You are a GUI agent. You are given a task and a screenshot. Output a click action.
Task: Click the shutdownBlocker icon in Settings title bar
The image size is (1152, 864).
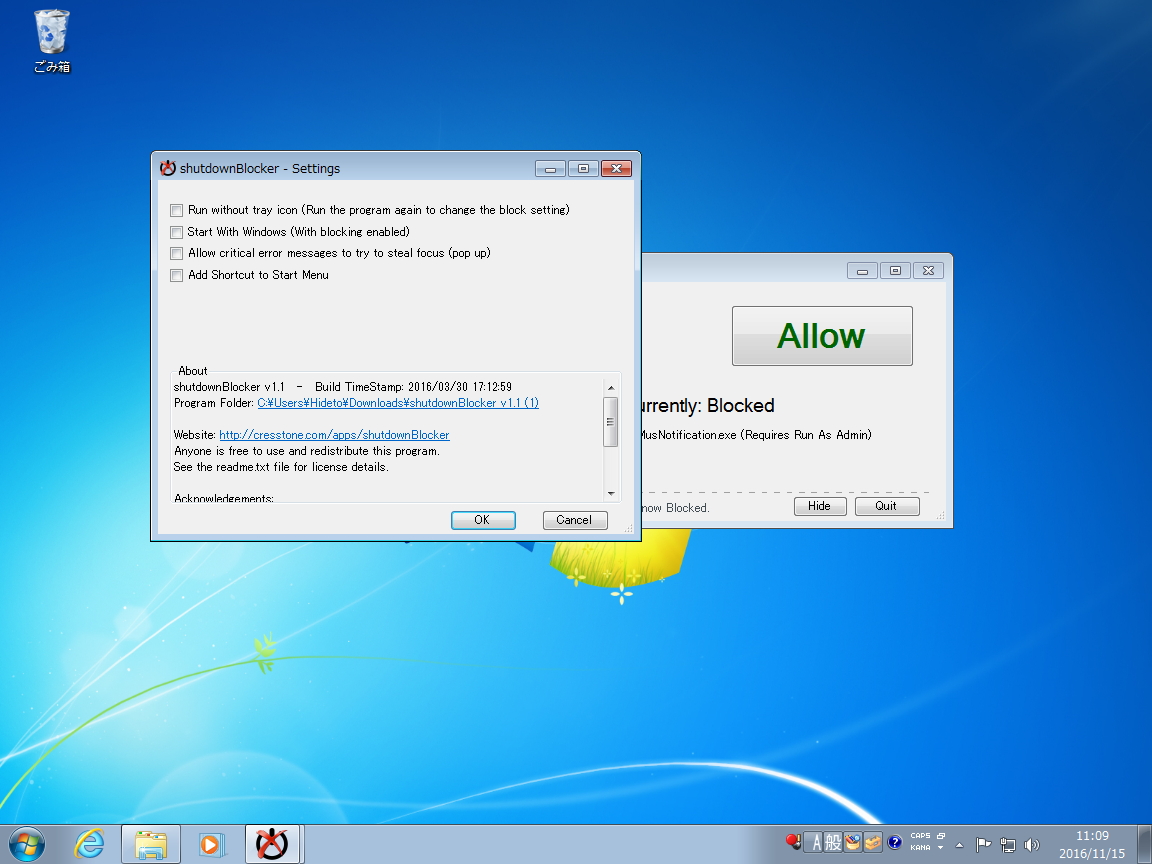pos(168,168)
